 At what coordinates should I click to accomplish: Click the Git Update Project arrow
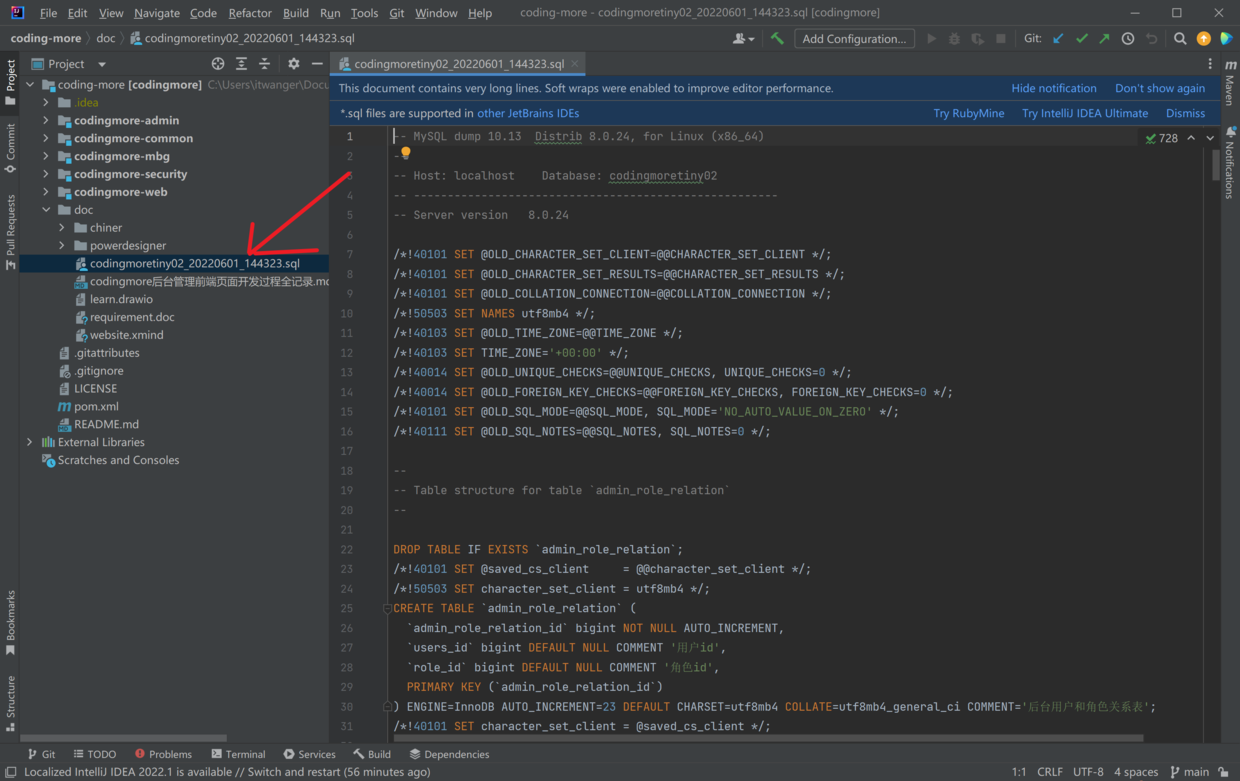1059,39
